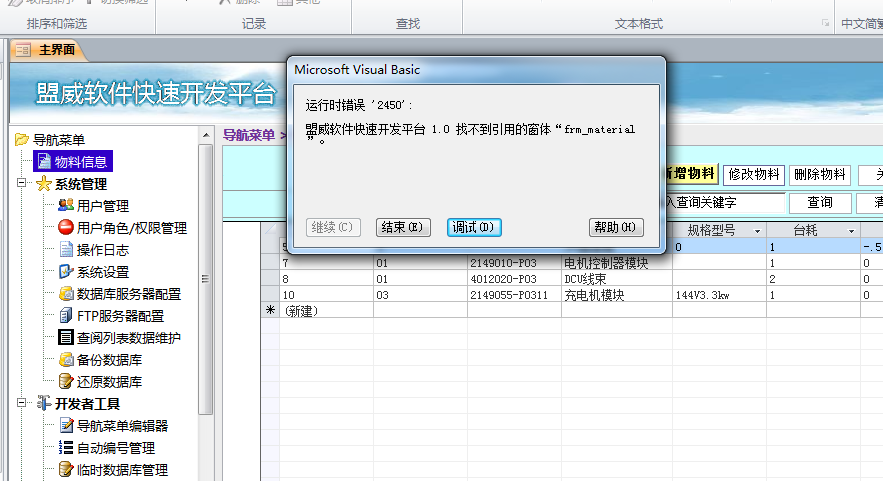Click the 临时数据库管理 icon

(66, 469)
